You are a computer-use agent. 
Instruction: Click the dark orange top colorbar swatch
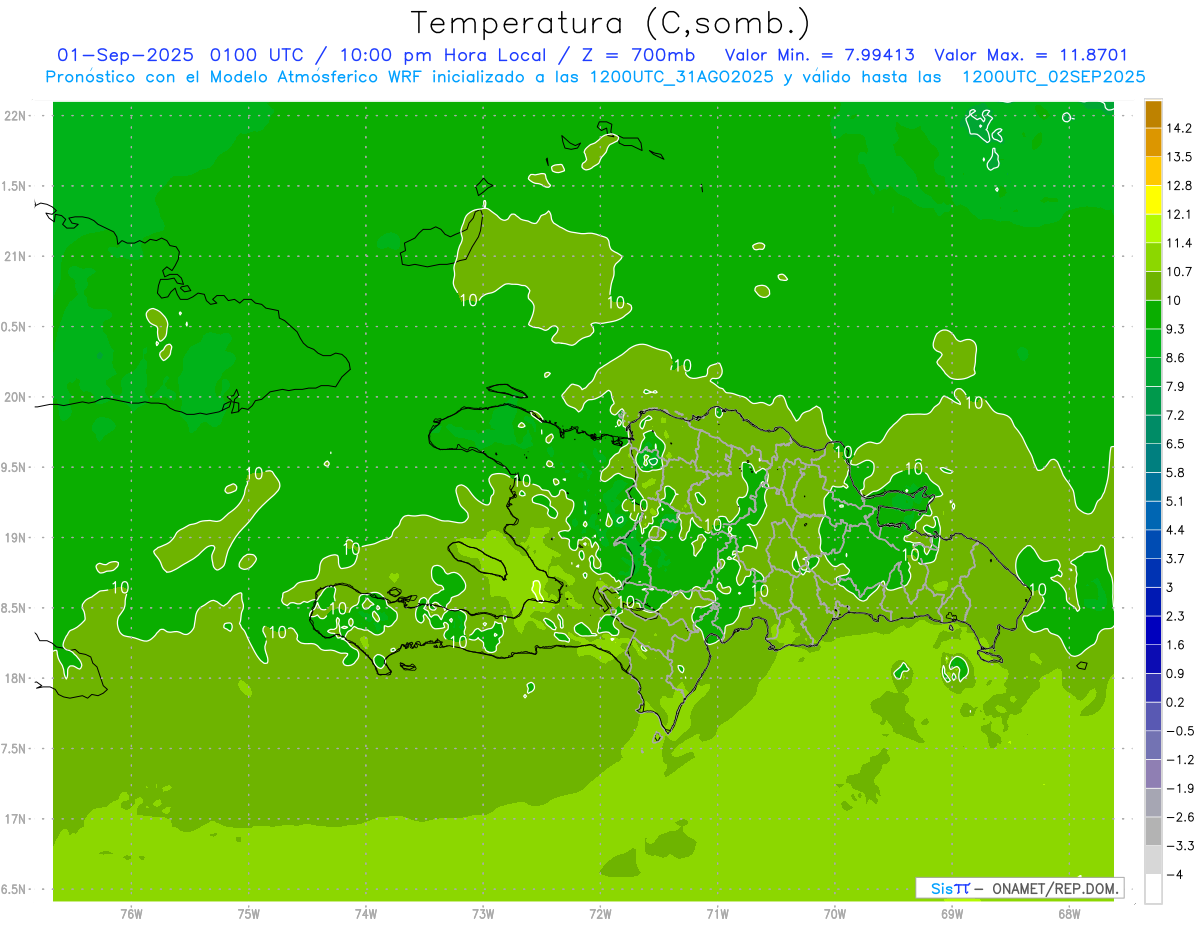tap(1153, 114)
